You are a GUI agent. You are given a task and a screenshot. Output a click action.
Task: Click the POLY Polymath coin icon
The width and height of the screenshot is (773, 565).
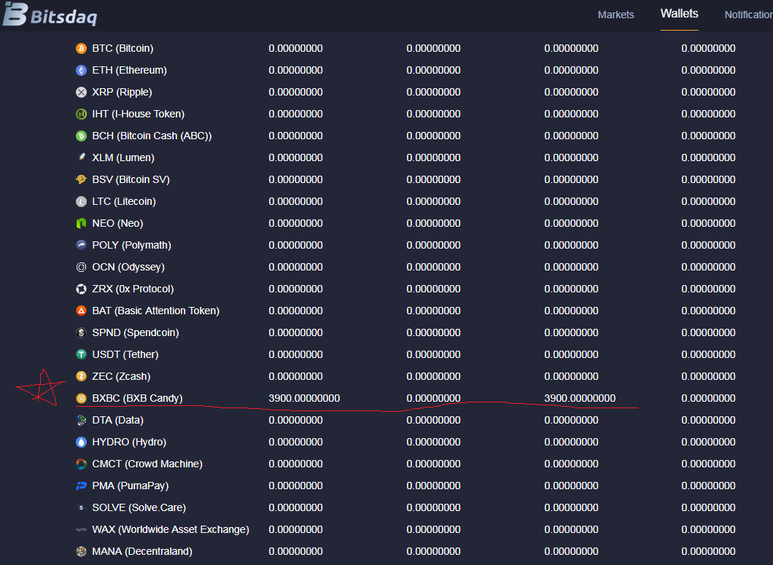click(x=81, y=245)
